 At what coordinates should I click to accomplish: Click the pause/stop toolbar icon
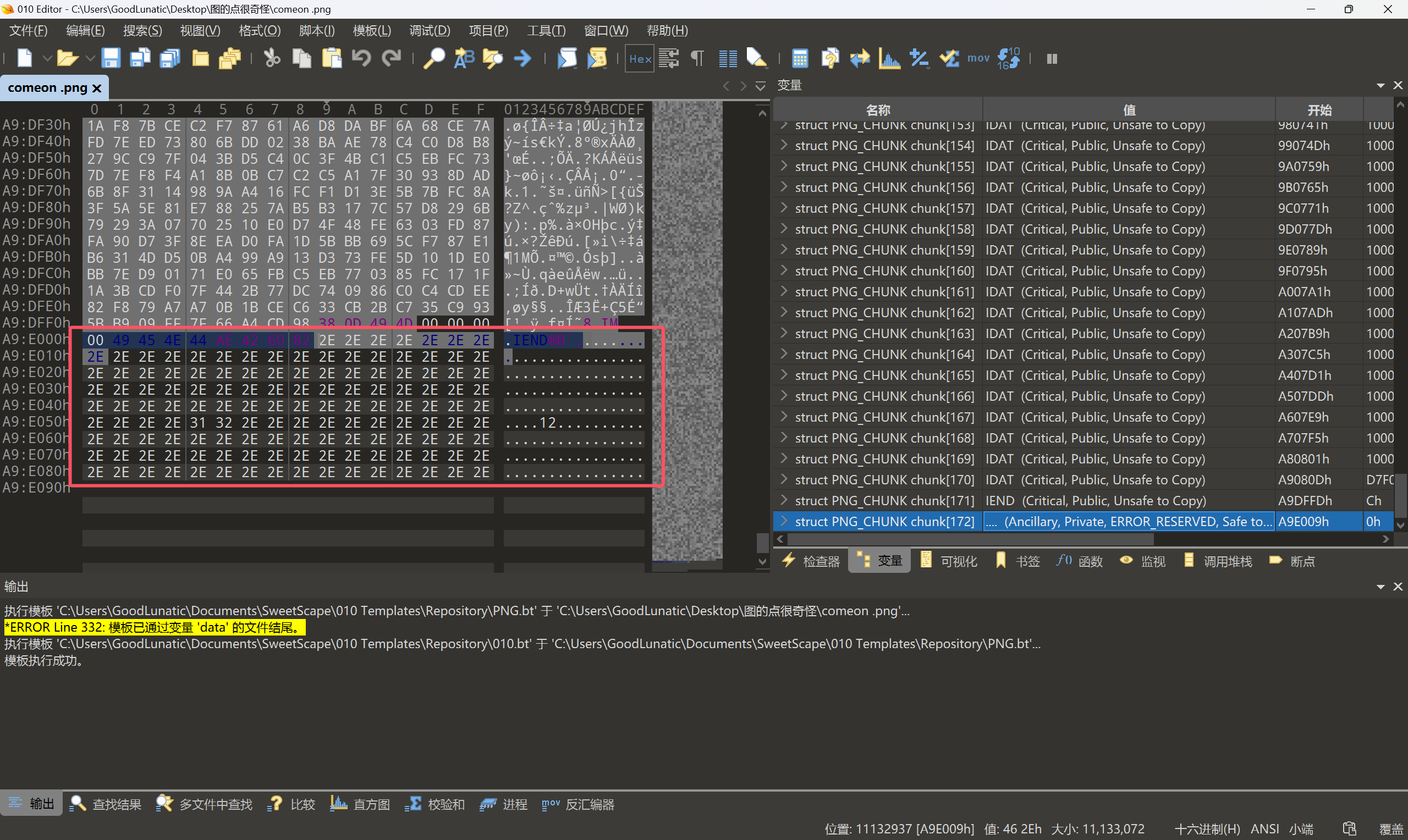(1052, 58)
